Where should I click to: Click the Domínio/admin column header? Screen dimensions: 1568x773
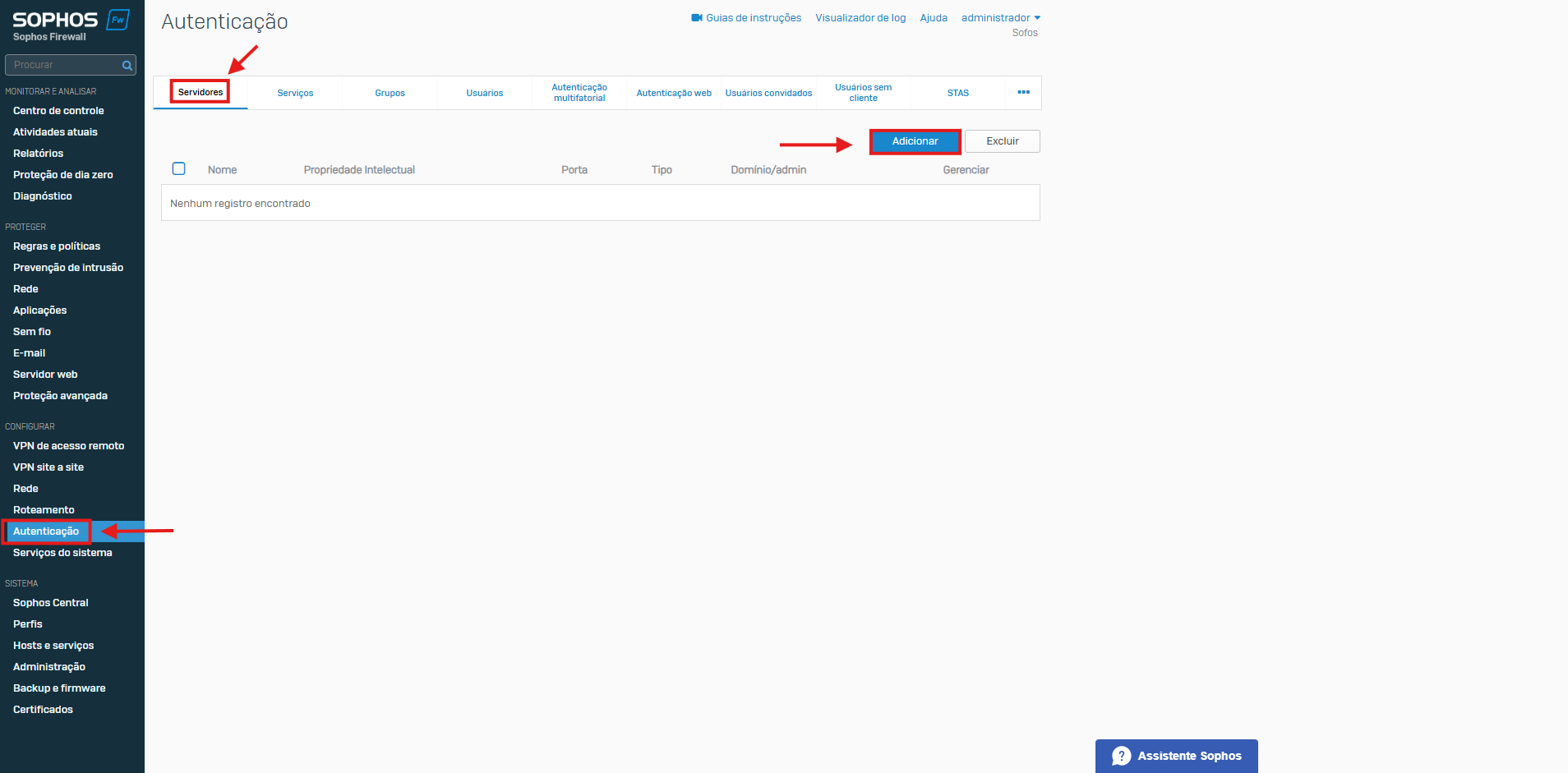tap(768, 169)
